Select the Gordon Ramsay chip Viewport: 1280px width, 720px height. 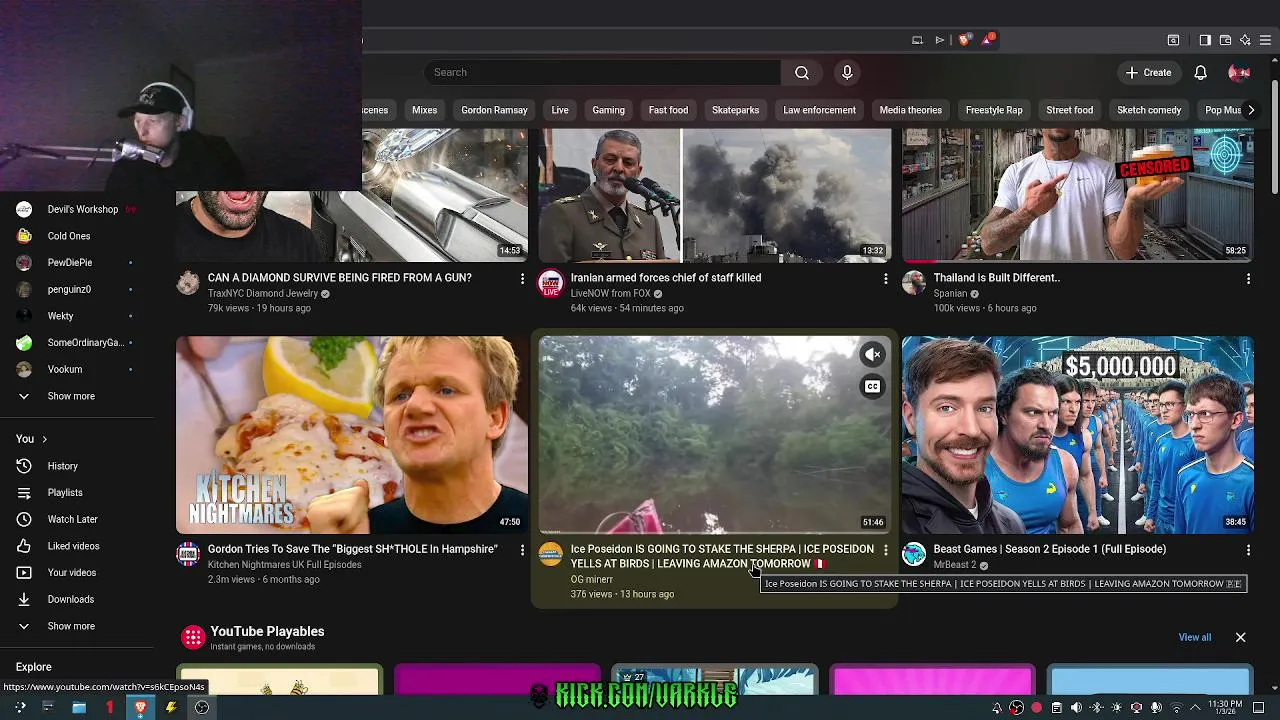(494, 110)
